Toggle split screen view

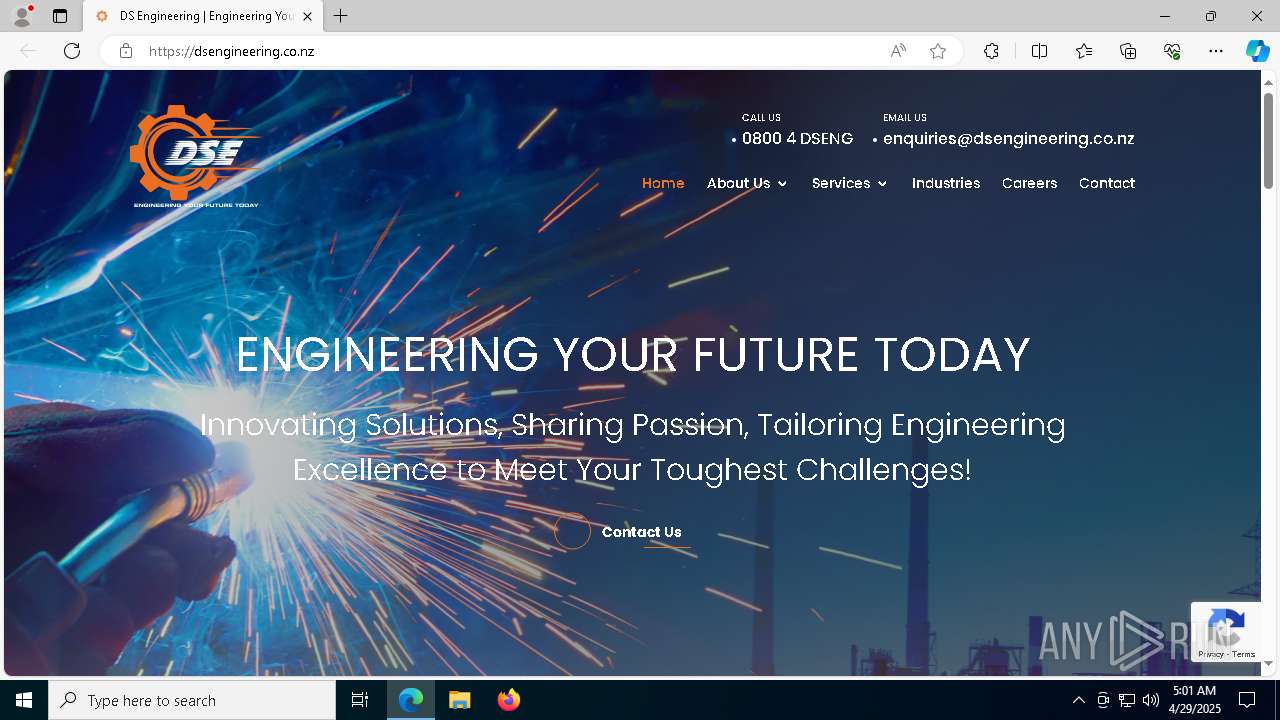(x=1039, y=51)
